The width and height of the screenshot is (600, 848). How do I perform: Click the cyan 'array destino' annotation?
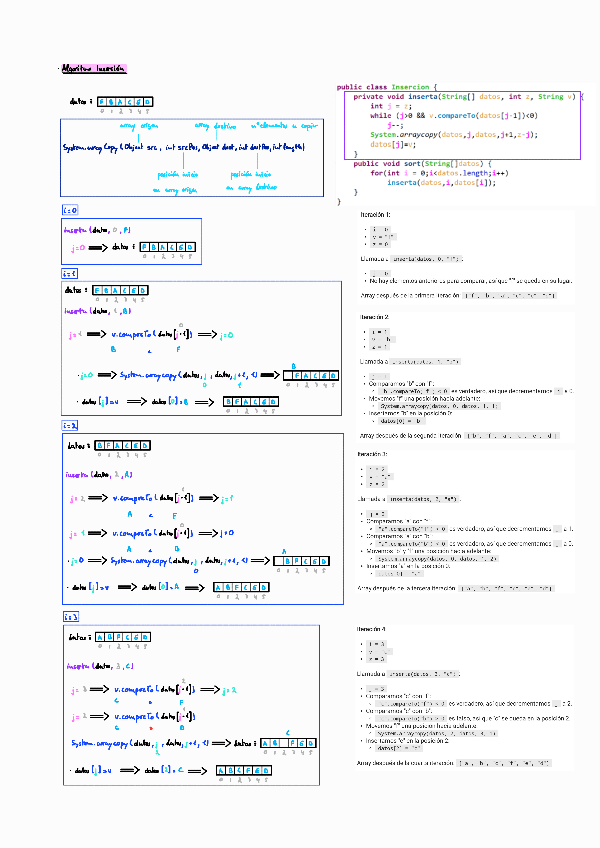coord(215,126)
